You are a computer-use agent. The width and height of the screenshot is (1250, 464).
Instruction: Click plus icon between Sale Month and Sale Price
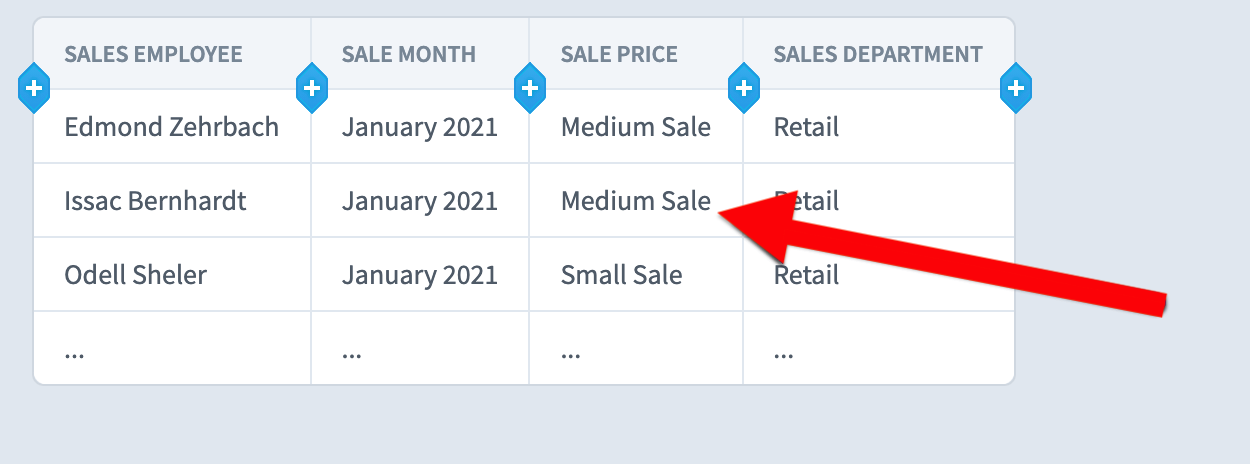pyautogui.click(x=530, y=88)
